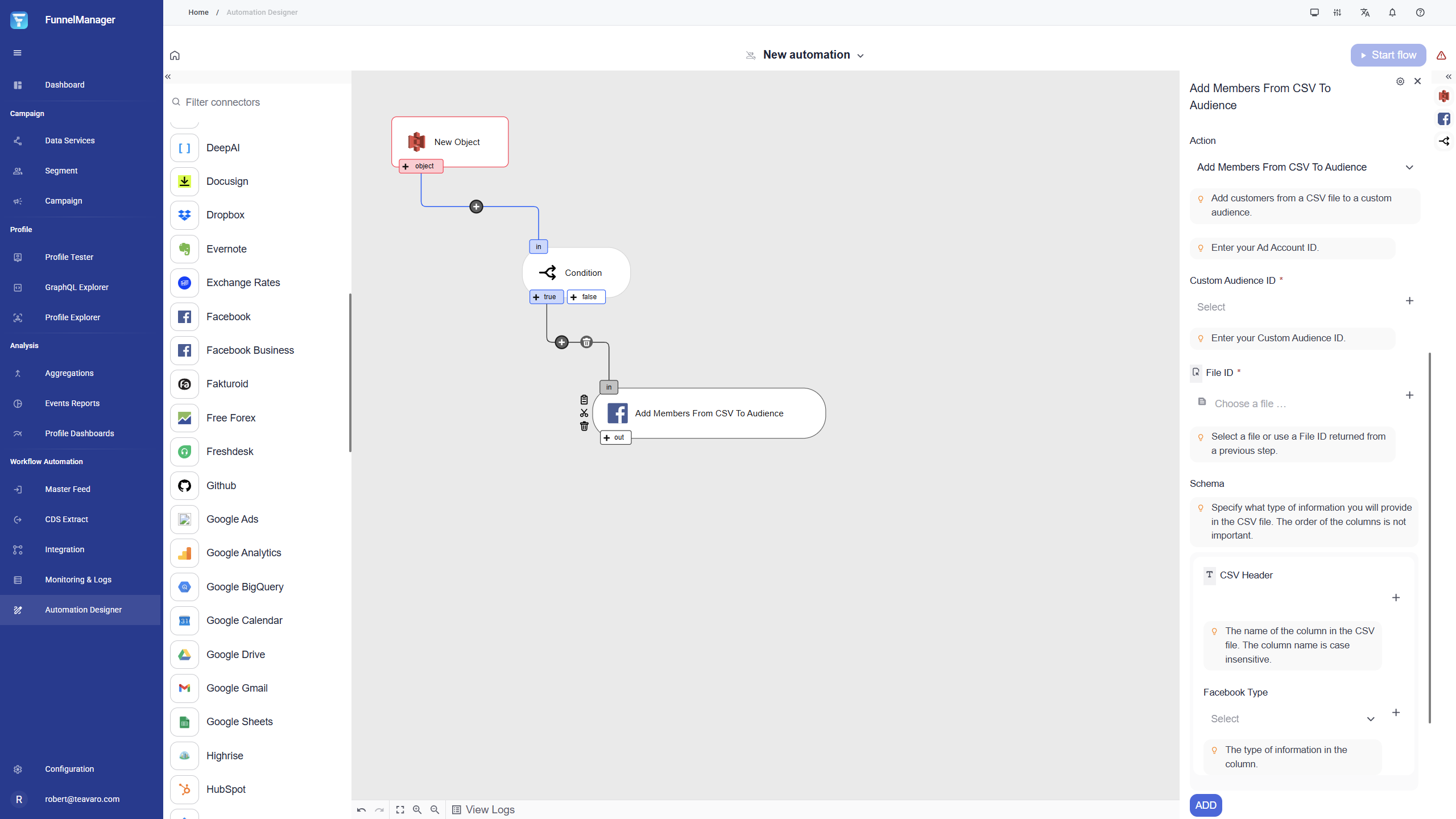Open the help question mark icon
Viewport: 1456px width, 819px height.
pyautogui.click(x=1420, y=13)
